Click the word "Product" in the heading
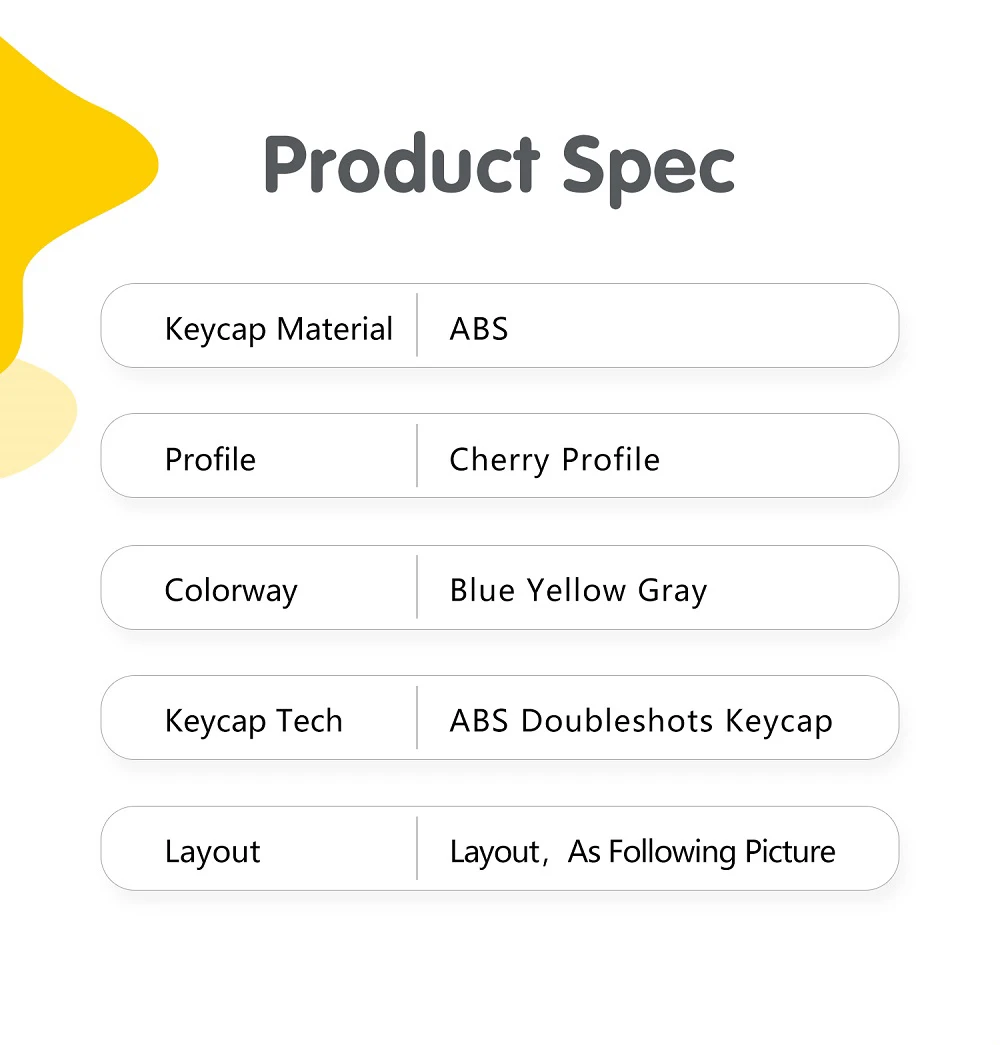 tap(401, 165)
